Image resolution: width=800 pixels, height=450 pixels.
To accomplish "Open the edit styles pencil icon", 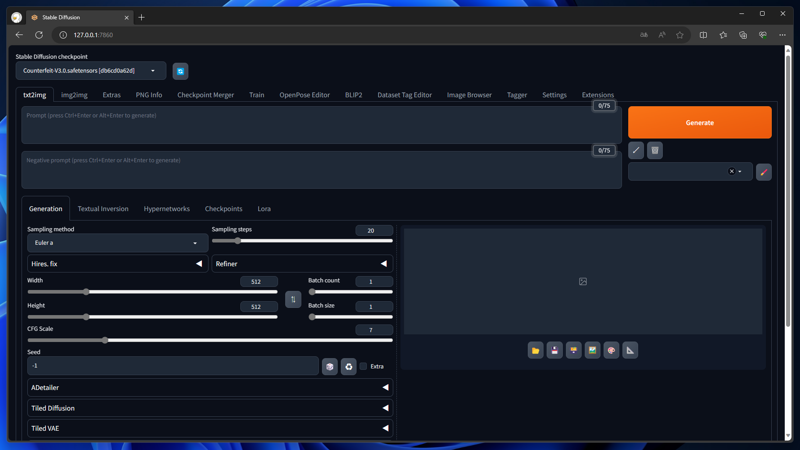I will click(x=763, y=172).
